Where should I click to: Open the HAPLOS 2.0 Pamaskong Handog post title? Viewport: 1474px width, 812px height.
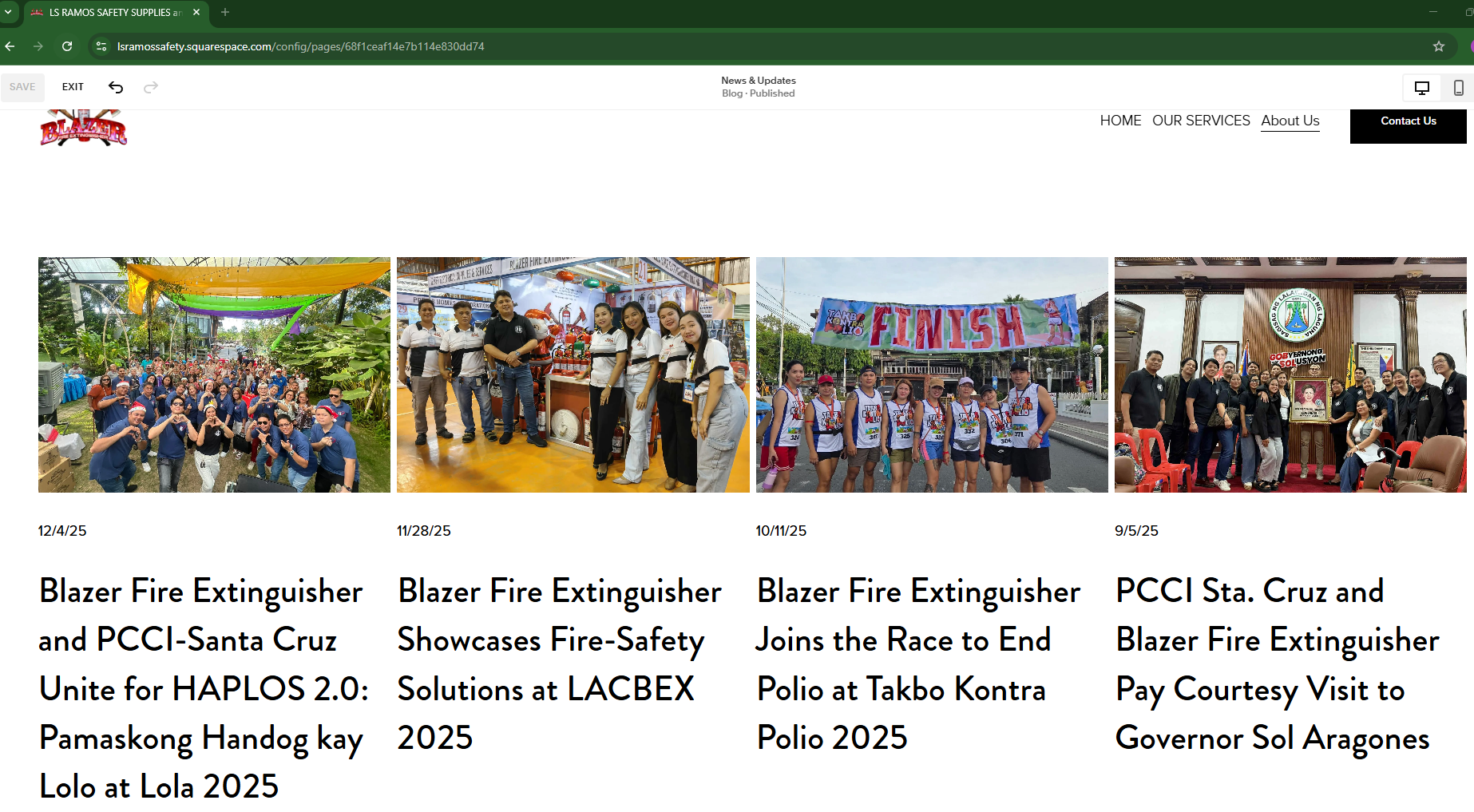204,689
